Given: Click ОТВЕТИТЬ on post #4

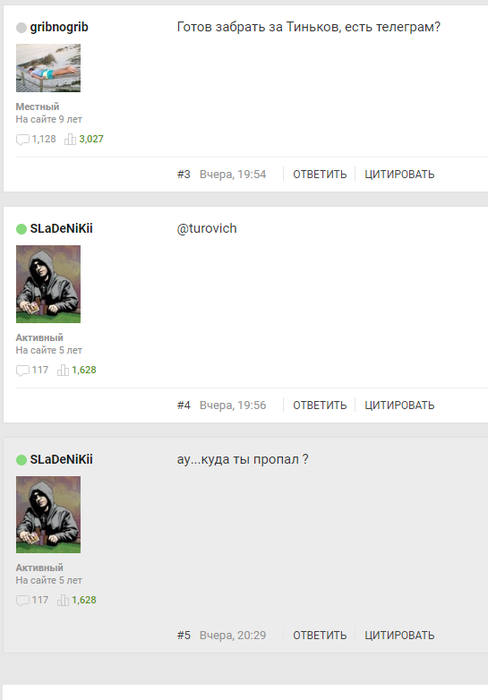Looking at the screenshot, I should click(x=320, y=405).
